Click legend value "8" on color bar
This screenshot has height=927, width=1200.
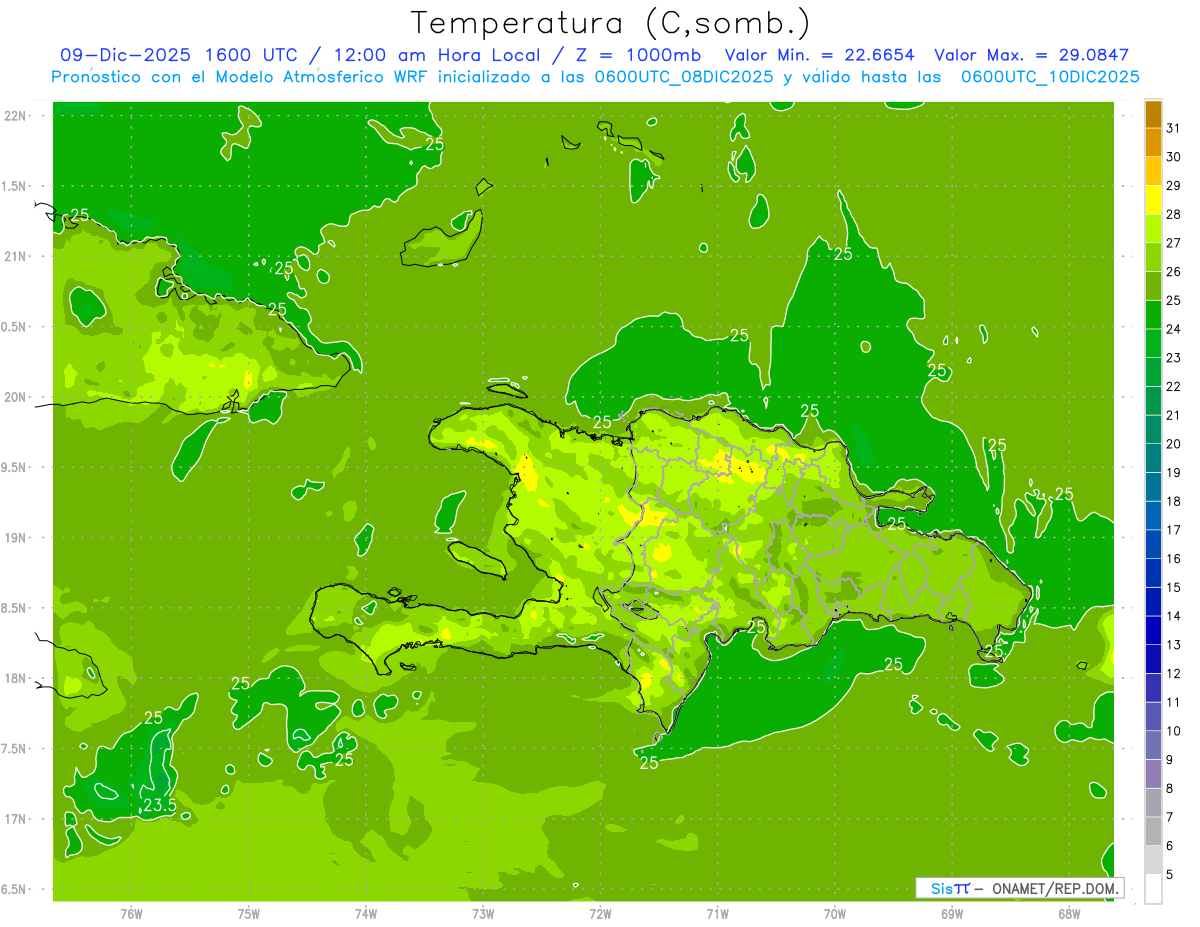pyautogui.click(x=1170, y=788)
